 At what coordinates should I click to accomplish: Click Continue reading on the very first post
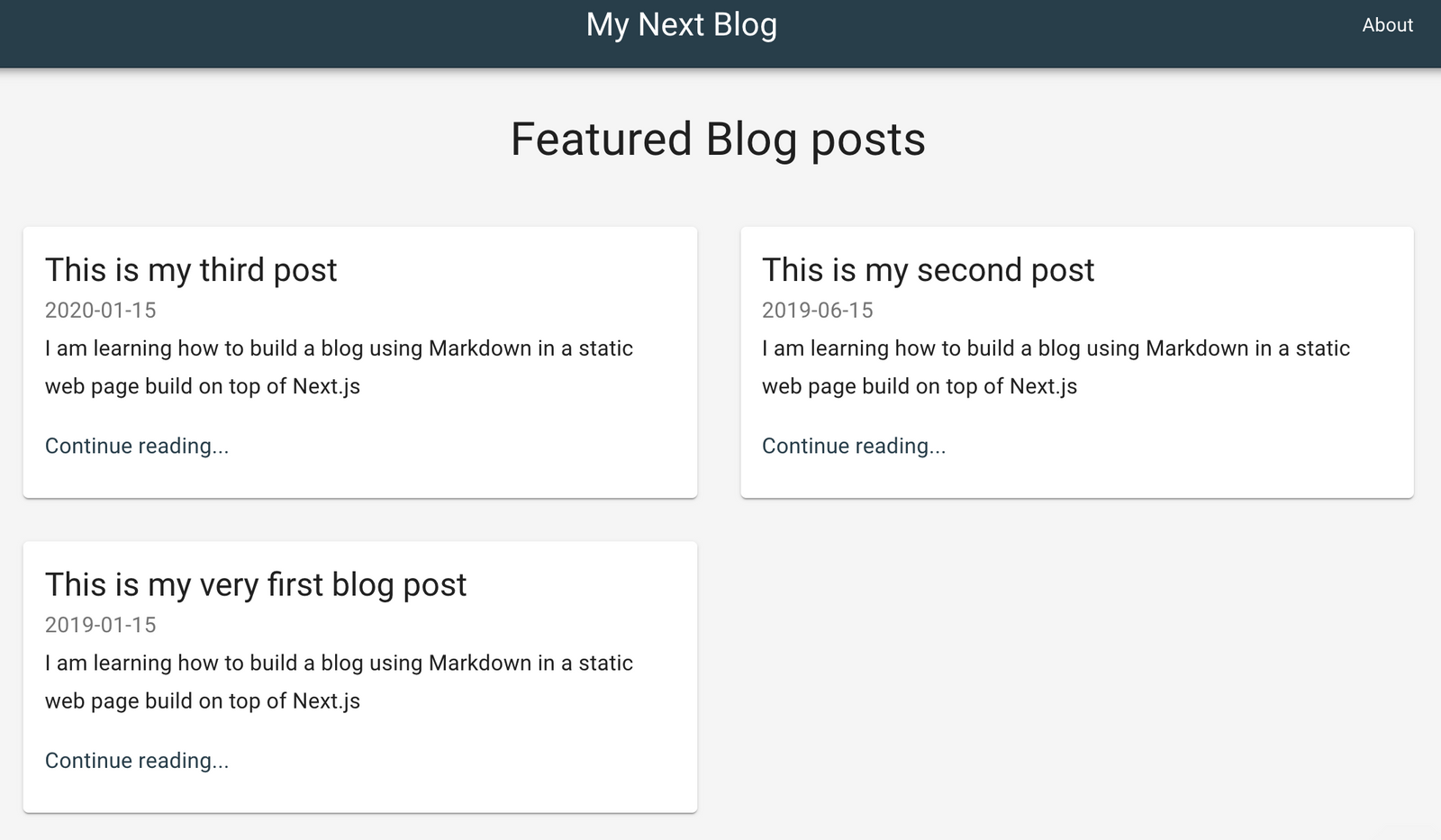(136, 760)
